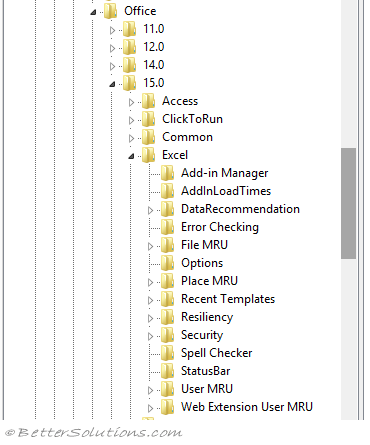Click the folder icon for Add-in Manager

coord(167,173)
